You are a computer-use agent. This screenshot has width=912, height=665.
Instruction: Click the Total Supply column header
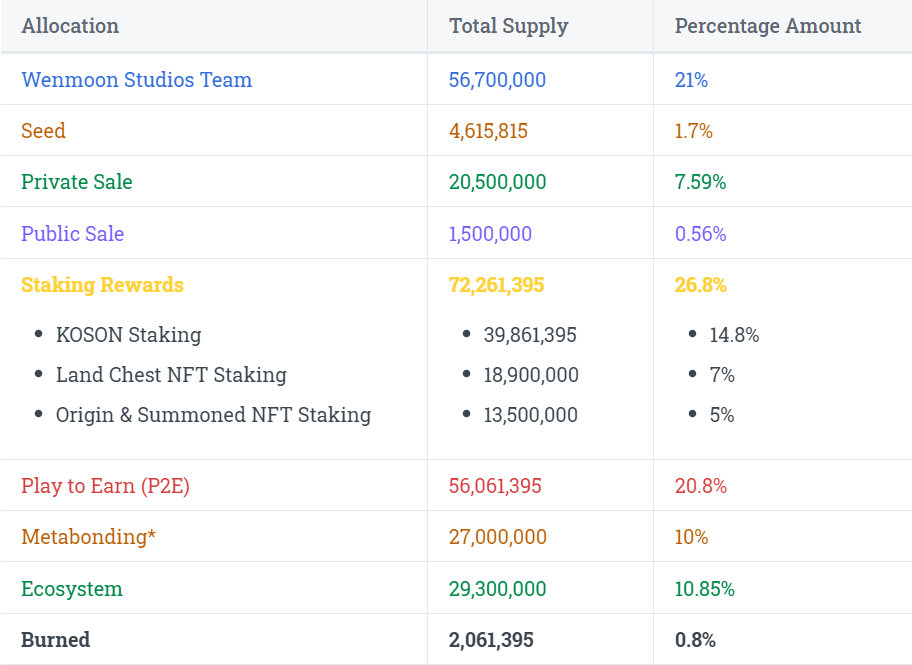pos(507,26)
